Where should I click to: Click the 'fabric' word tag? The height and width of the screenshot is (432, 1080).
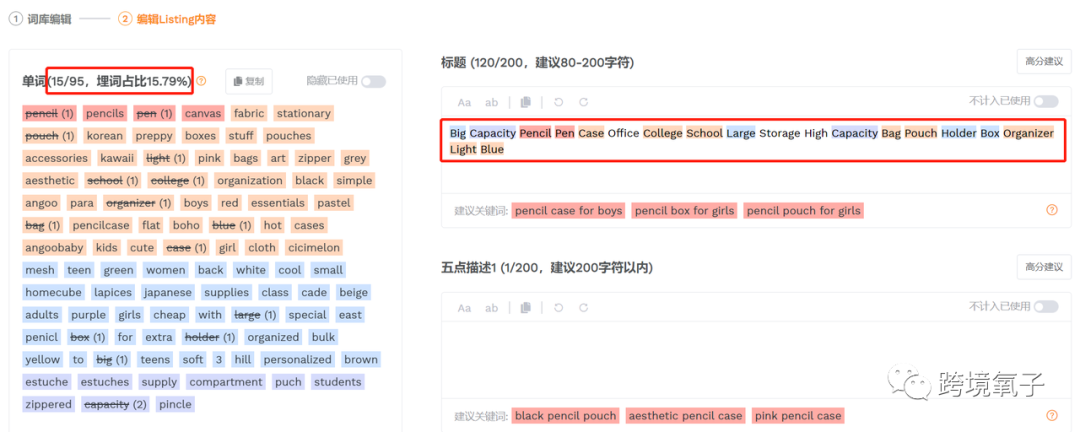249,113
